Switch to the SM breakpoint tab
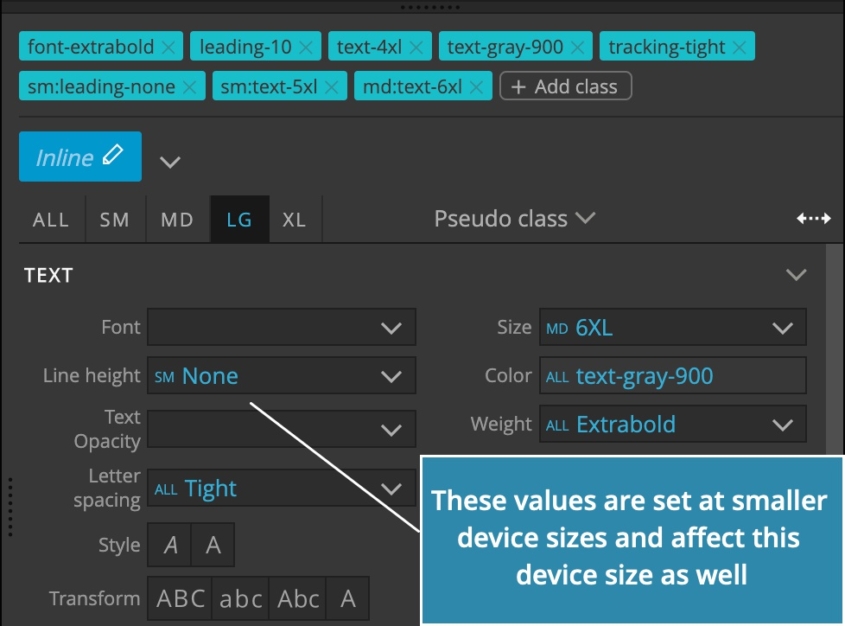This screenshot has width=845, height=626. point(115,218)
